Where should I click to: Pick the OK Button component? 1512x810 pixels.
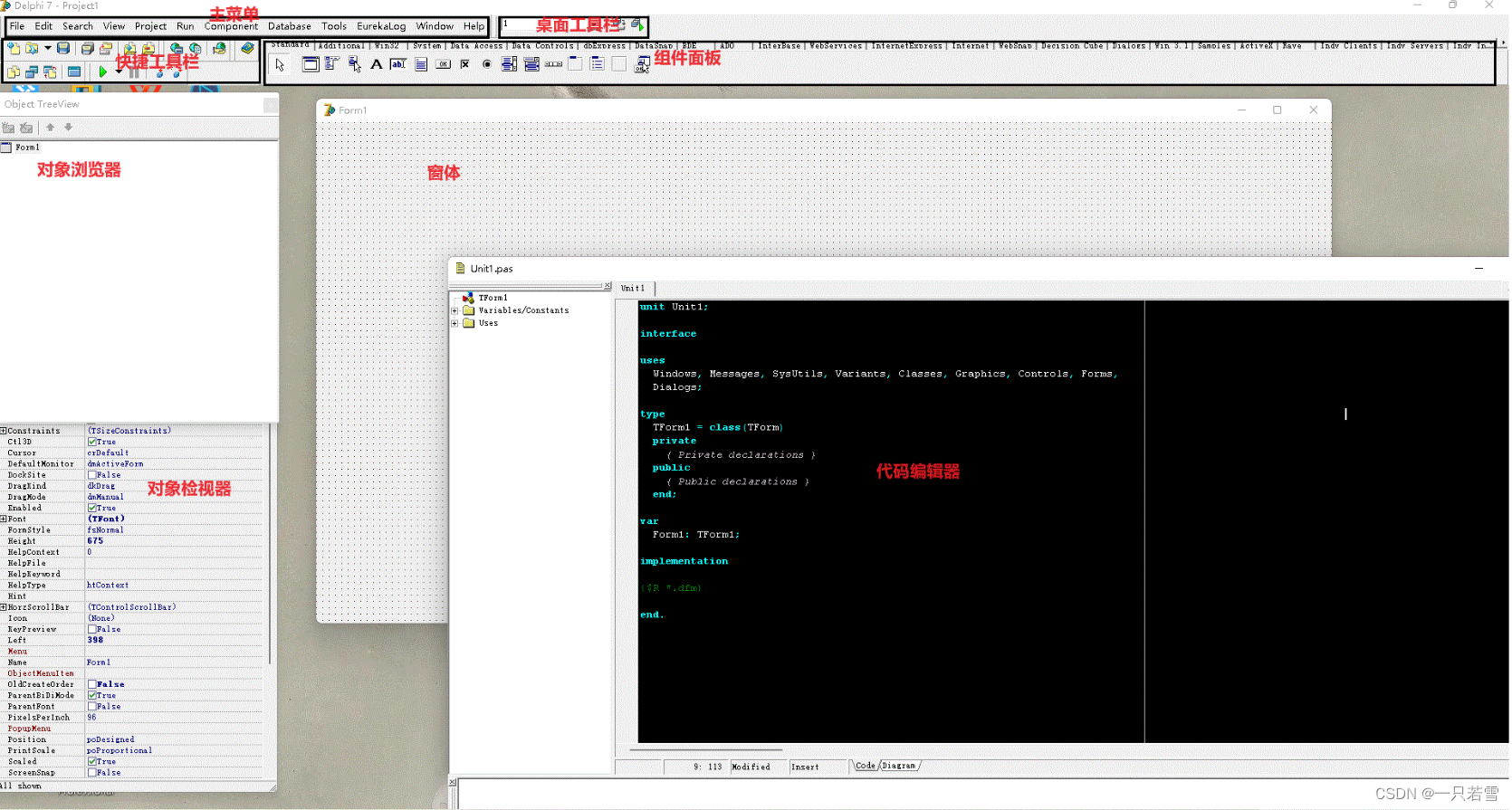pyautogui.click(x=443, y=64)
